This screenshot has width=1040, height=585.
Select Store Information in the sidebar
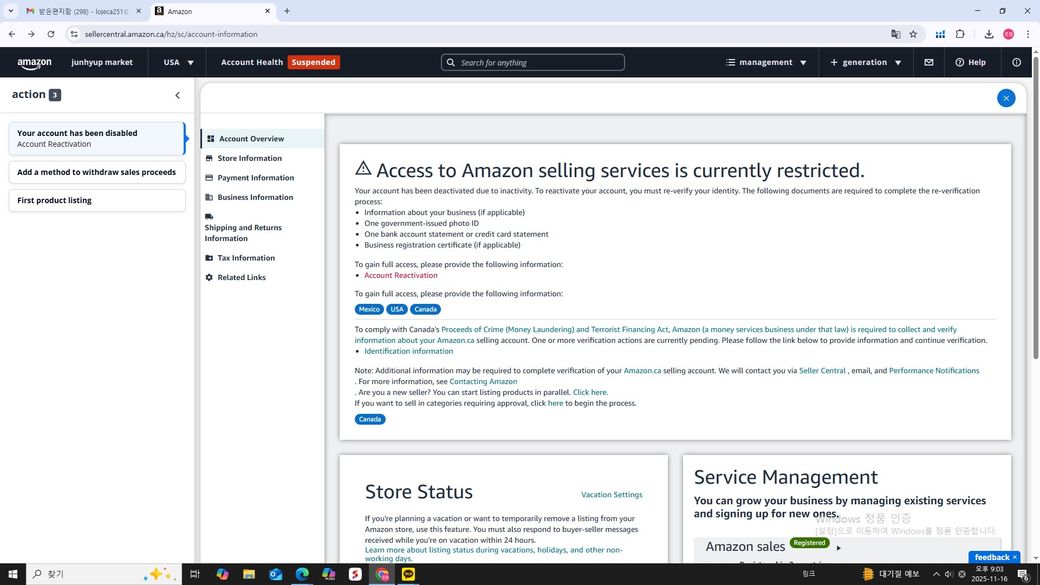(x=249, y=158)
